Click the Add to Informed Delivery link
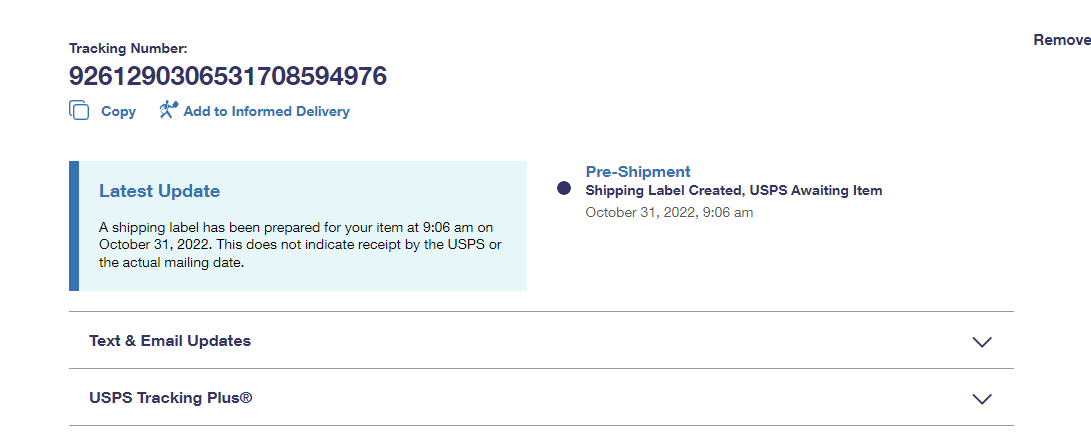This screenshot has width=1091, height=435. (266, 112)
